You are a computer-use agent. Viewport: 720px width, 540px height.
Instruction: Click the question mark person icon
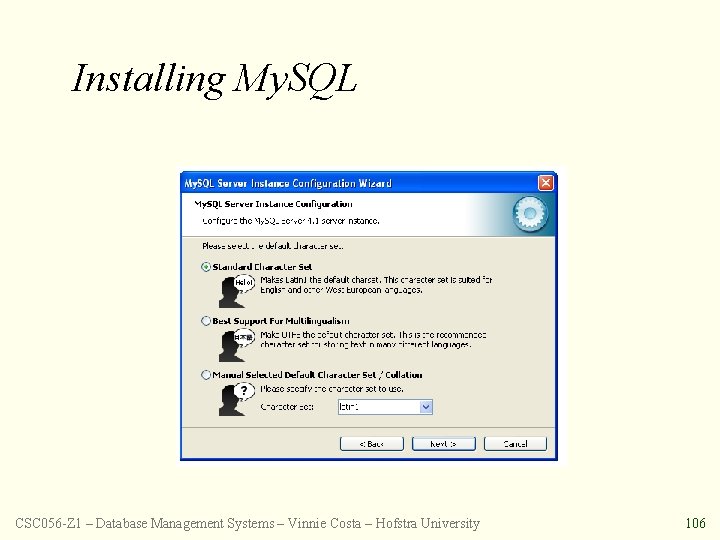pos(236,399)
